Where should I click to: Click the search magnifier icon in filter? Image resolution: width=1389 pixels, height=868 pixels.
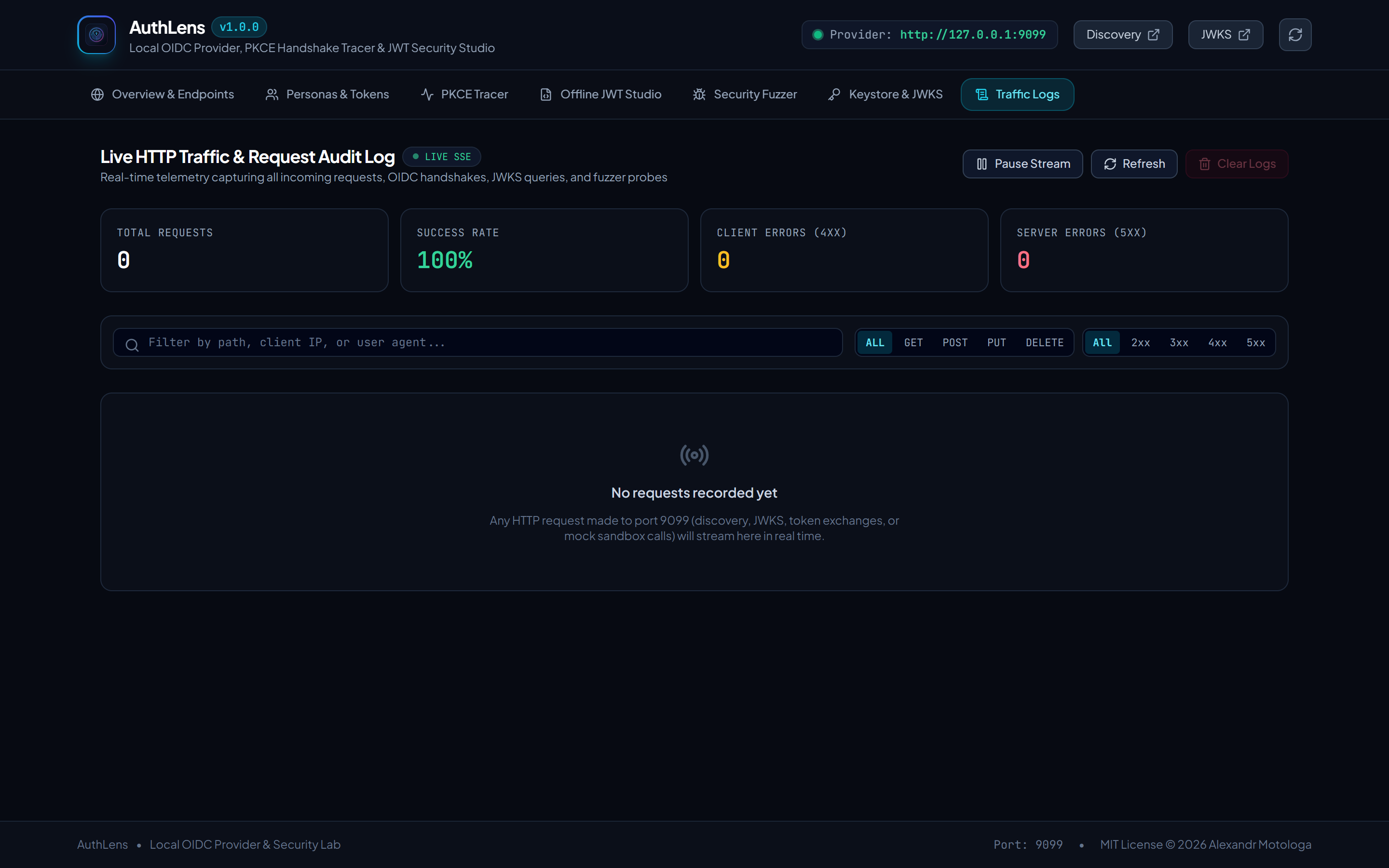(x=132, y=345)
